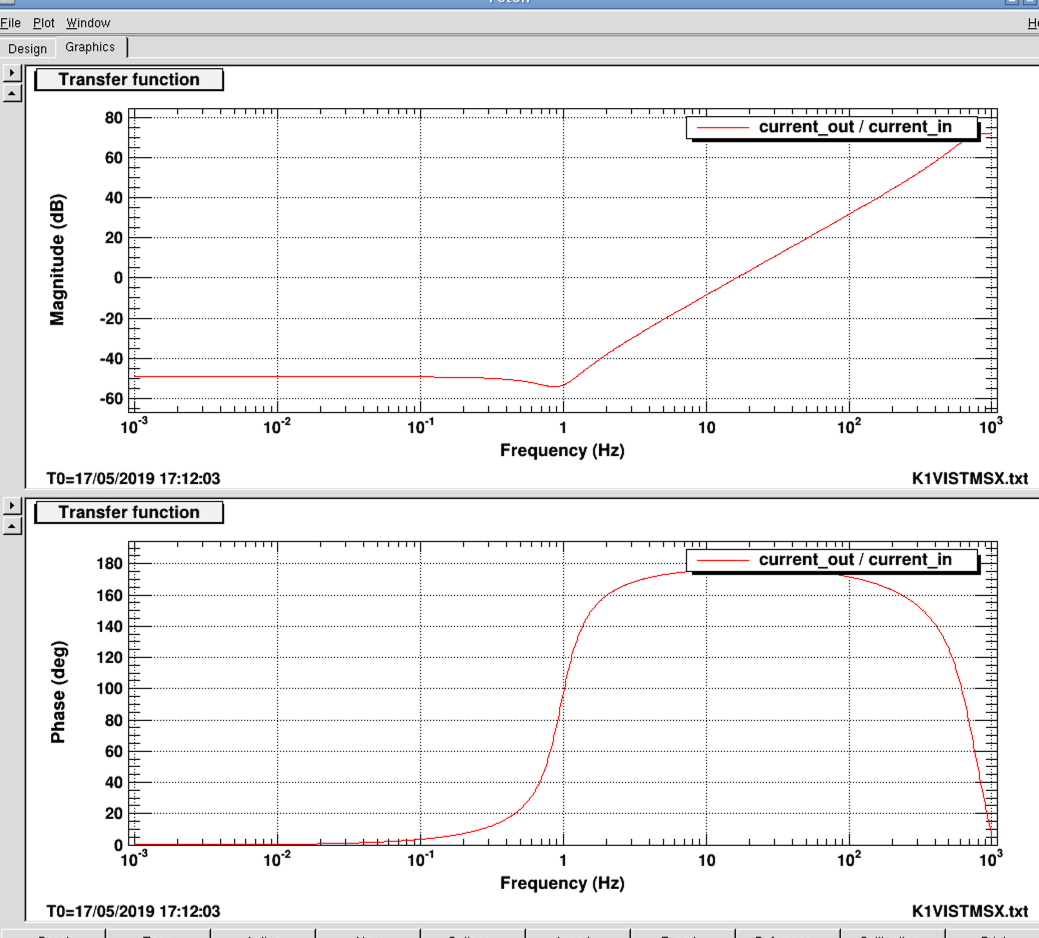Click the T0 timestamp under the magnitude plot
Viewport: 1039px width, 938px height.
[133, 478]
